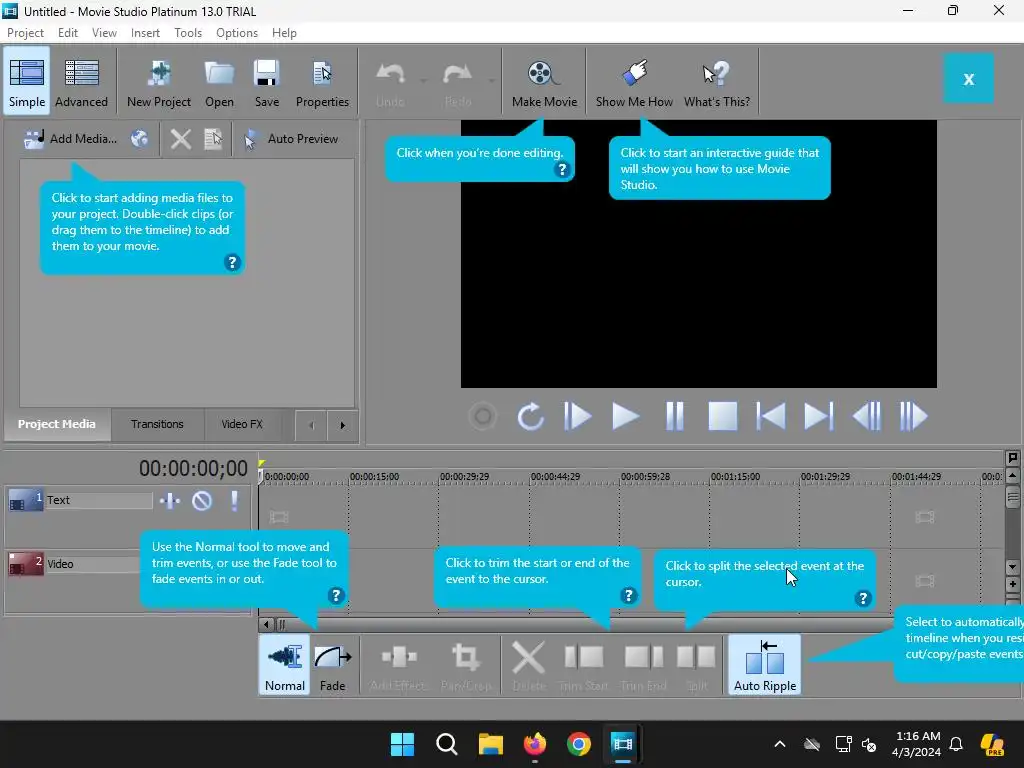Open File Explorer from taskbar
Viewport: 1024px width, 768px height.
(x=490, y=744)
